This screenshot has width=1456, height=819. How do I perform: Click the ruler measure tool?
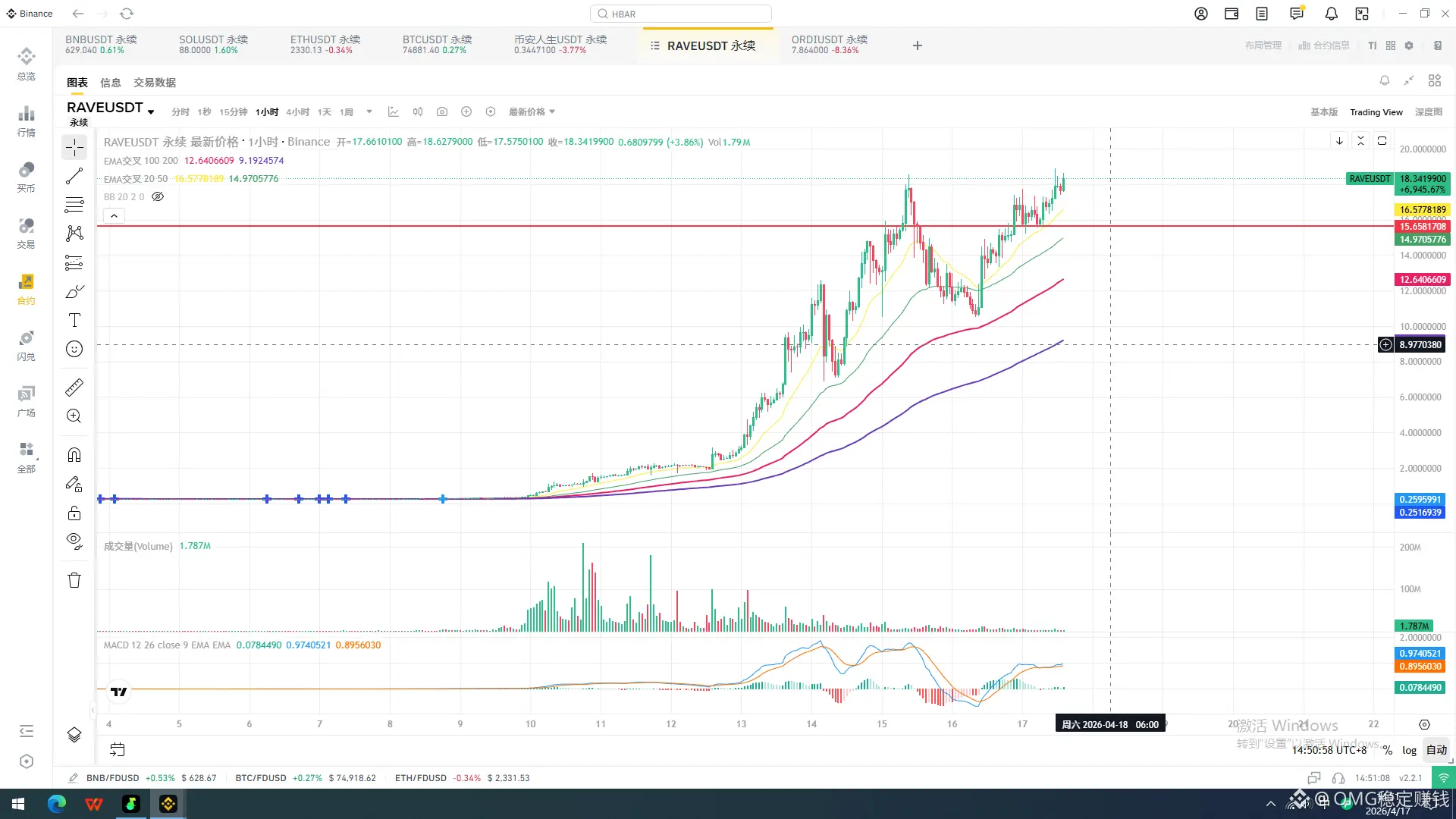(74, 388)
